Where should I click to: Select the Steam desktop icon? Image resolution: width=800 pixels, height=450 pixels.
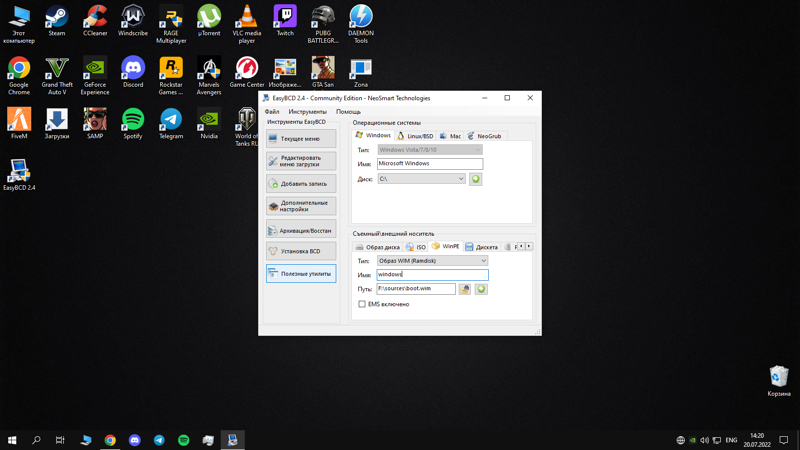click(x=57, y=21)
